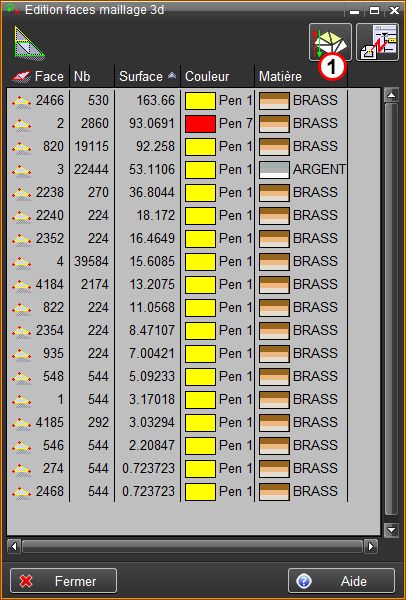
Task: Click the triangle mesh icon at top left
Action: 29,43
